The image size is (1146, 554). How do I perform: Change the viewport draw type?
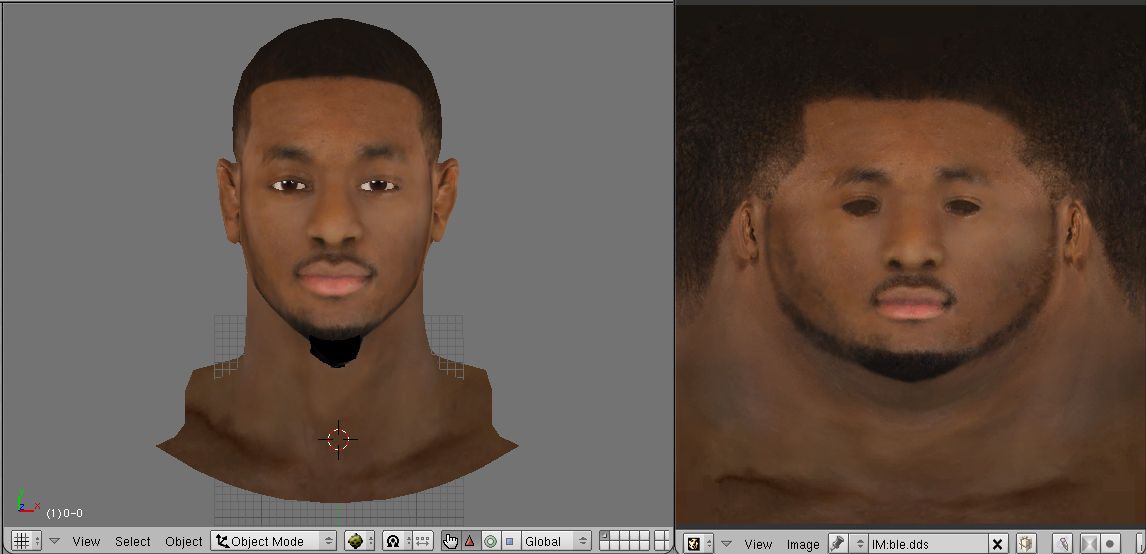[359, 541]
